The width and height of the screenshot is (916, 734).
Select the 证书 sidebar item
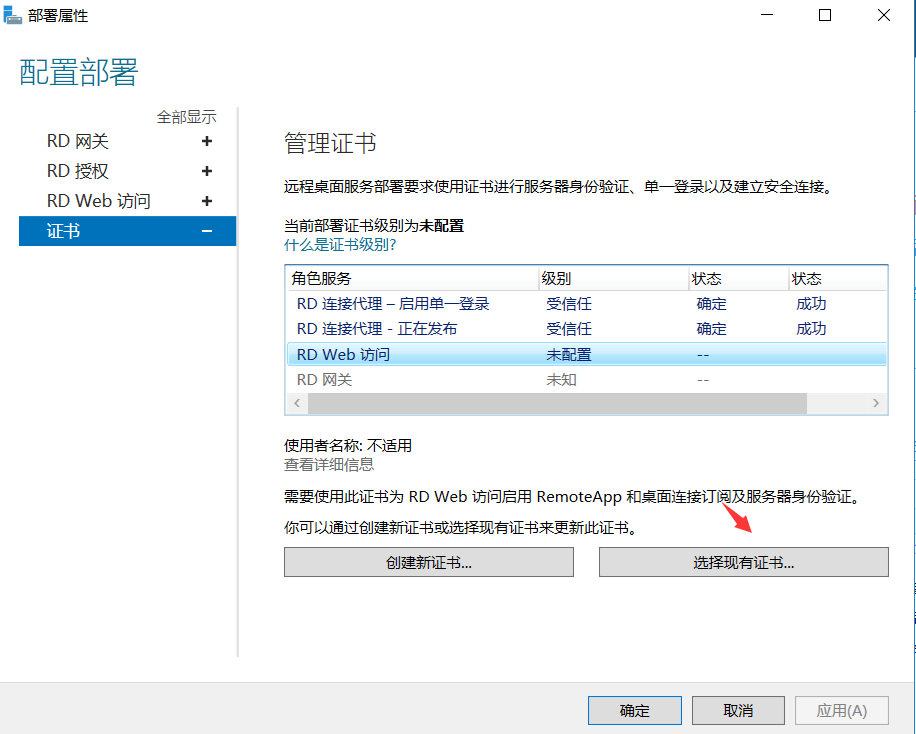(x=127, y=231)
